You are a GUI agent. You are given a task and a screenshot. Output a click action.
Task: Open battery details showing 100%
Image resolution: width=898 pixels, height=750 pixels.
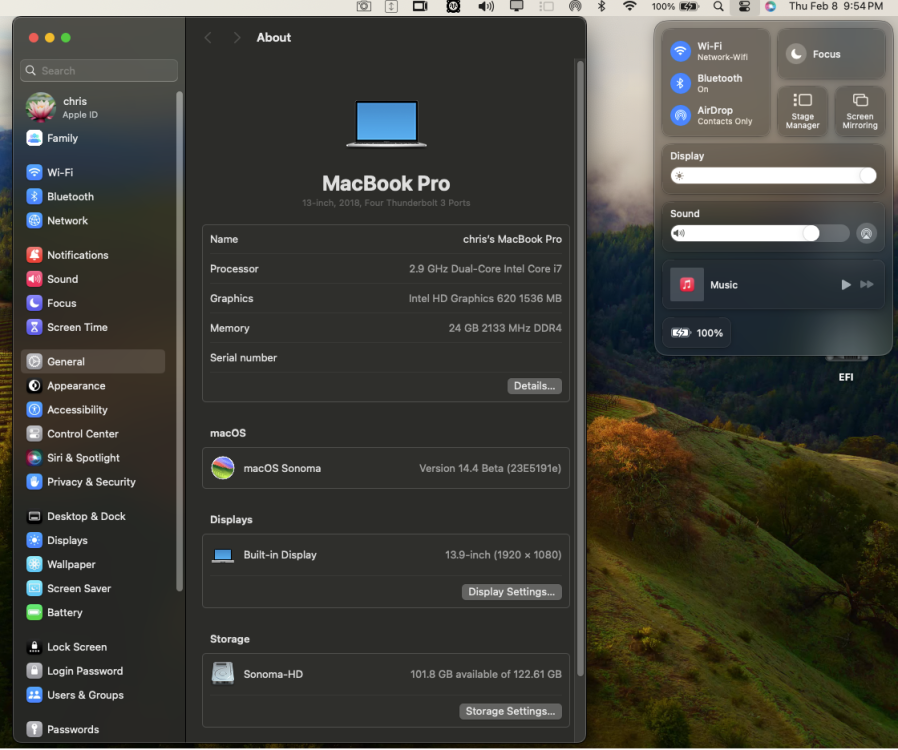[697, 333]
